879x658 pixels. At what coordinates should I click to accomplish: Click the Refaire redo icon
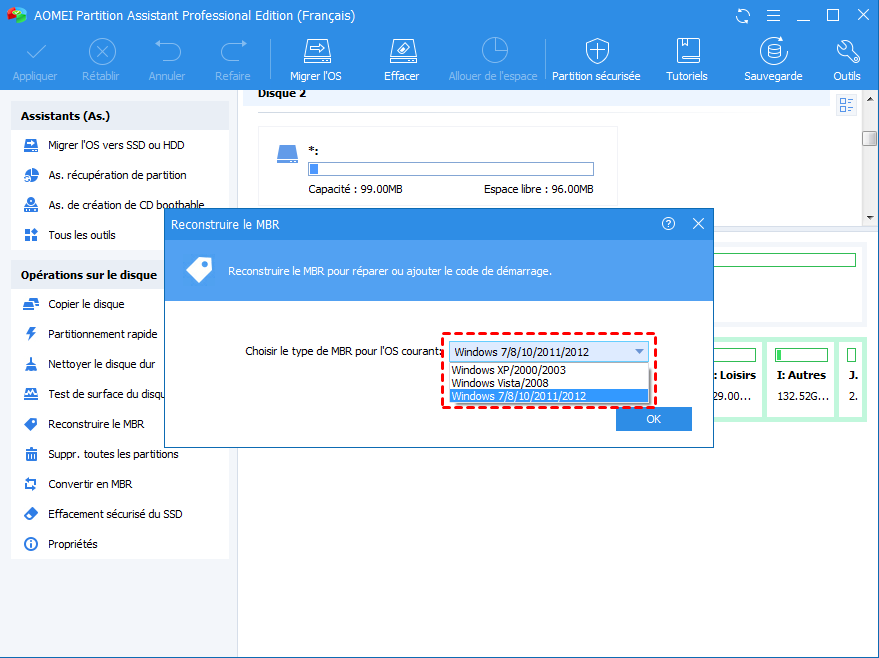(x=233, y=51)
